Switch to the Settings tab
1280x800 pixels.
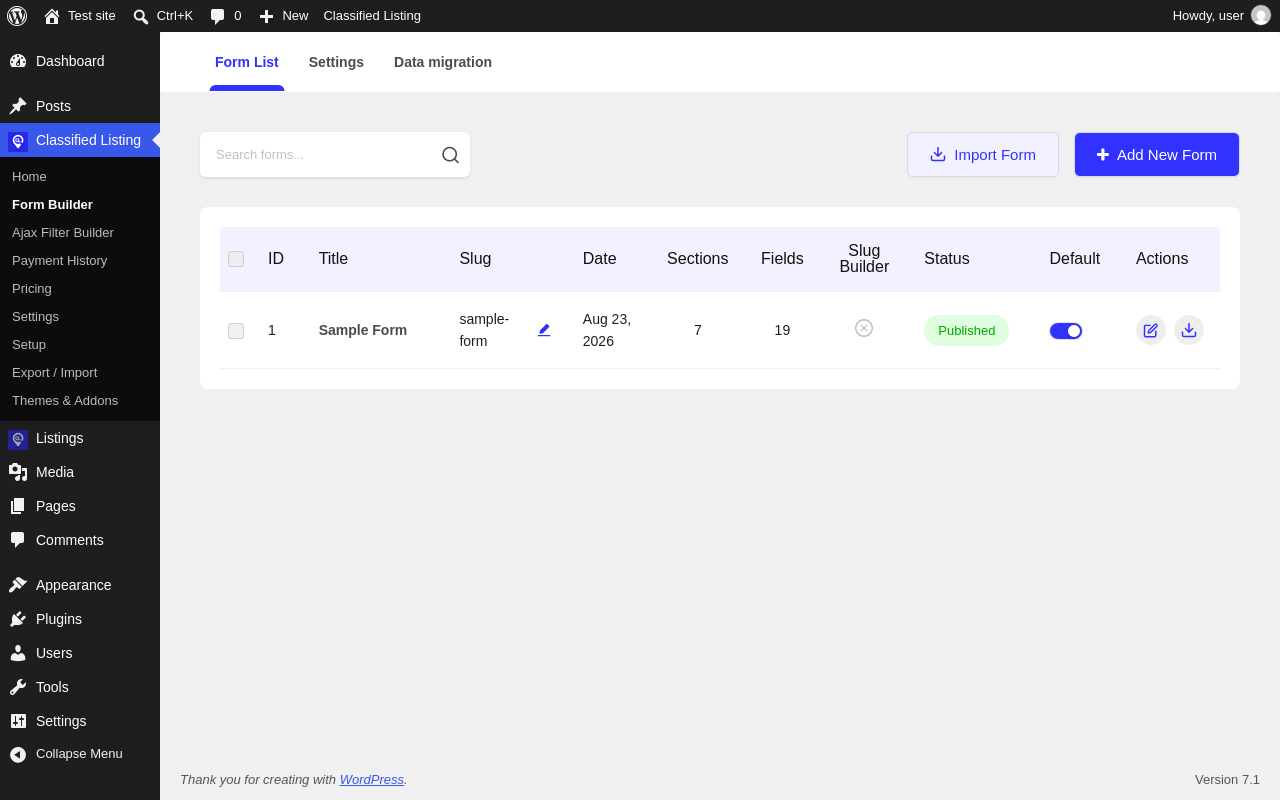(x=336, y=62)
